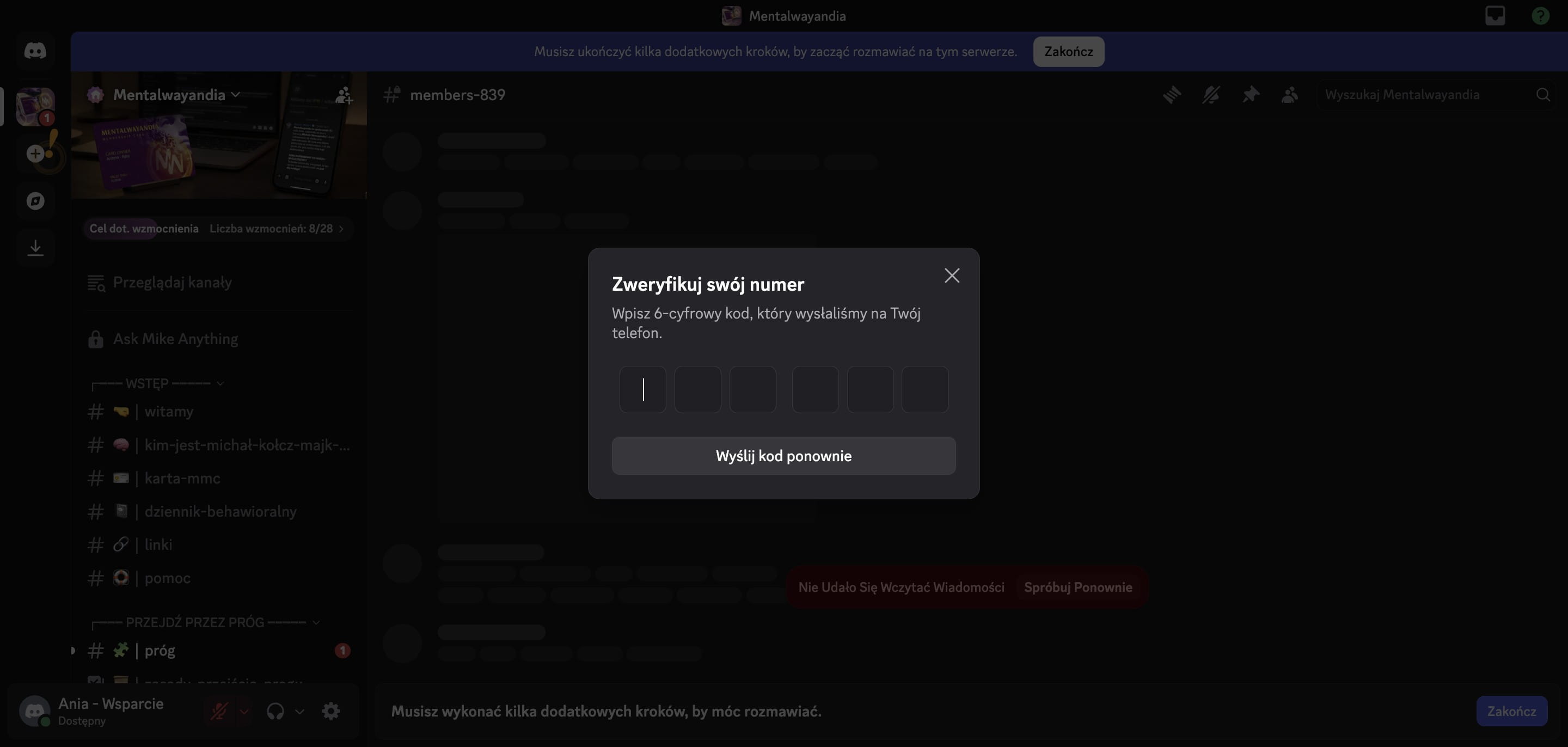Click the red próg unread badge

pos(342,650)
